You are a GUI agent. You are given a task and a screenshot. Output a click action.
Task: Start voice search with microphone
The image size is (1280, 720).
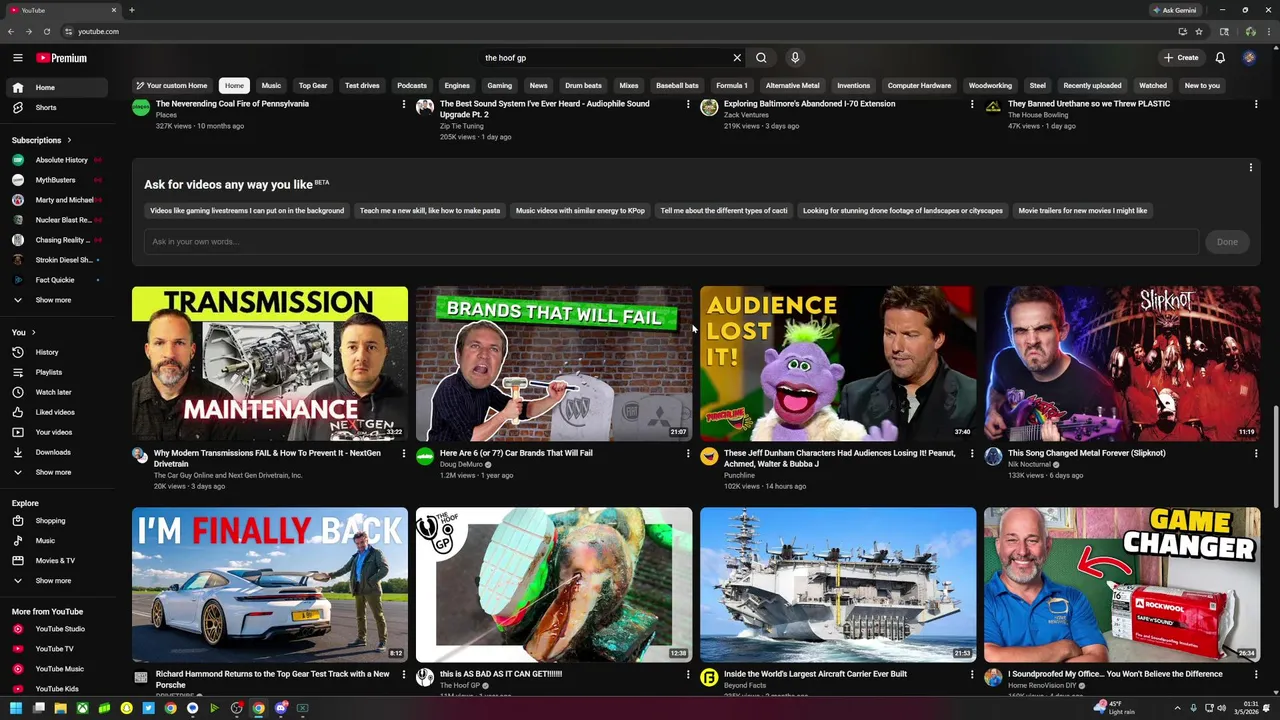pos(795,58)
